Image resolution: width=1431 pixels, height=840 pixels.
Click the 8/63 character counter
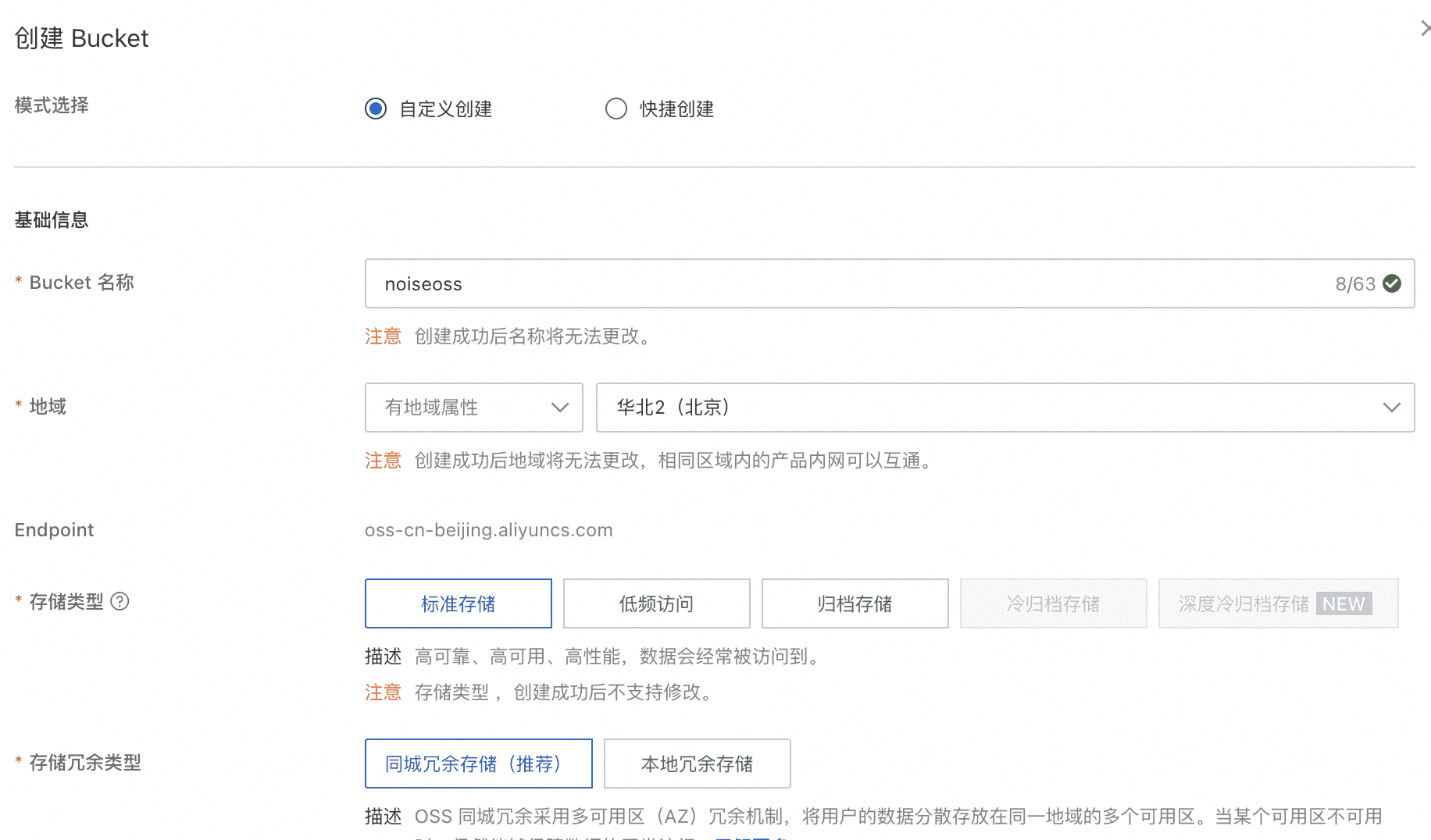click(1355, 283)
